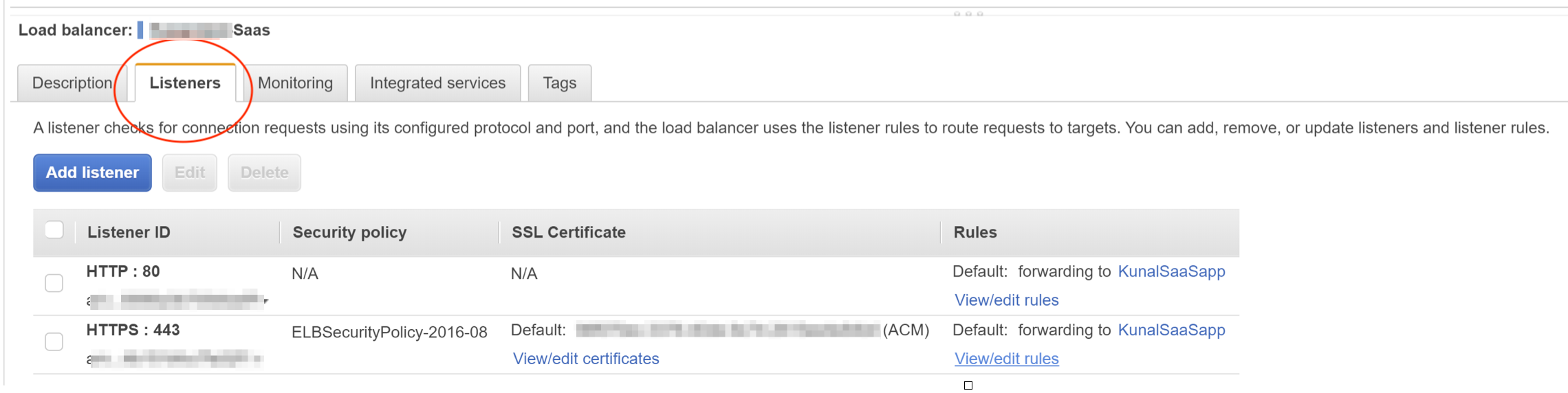Go to the Tags tab

(x=559, y=83)
